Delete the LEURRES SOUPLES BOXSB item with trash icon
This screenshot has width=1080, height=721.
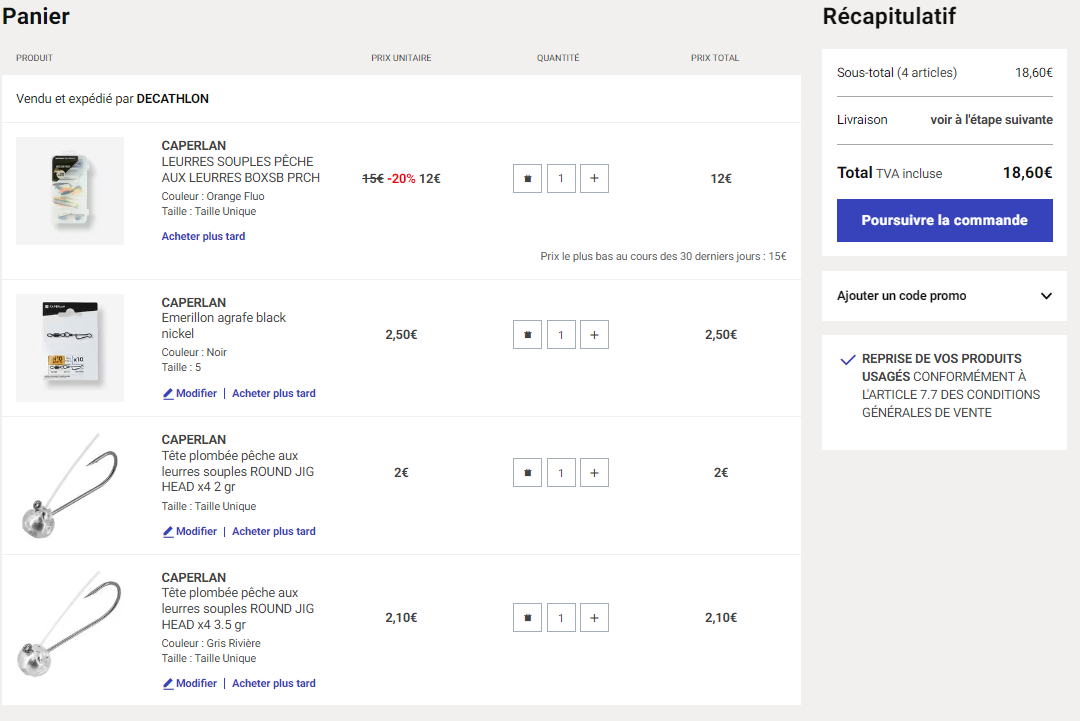pos(527,178)
